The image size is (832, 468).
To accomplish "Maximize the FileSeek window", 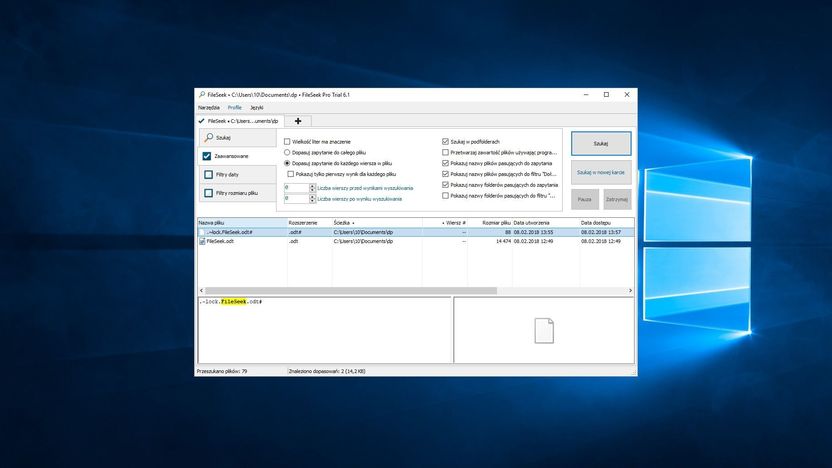I will tap(606, 94).
